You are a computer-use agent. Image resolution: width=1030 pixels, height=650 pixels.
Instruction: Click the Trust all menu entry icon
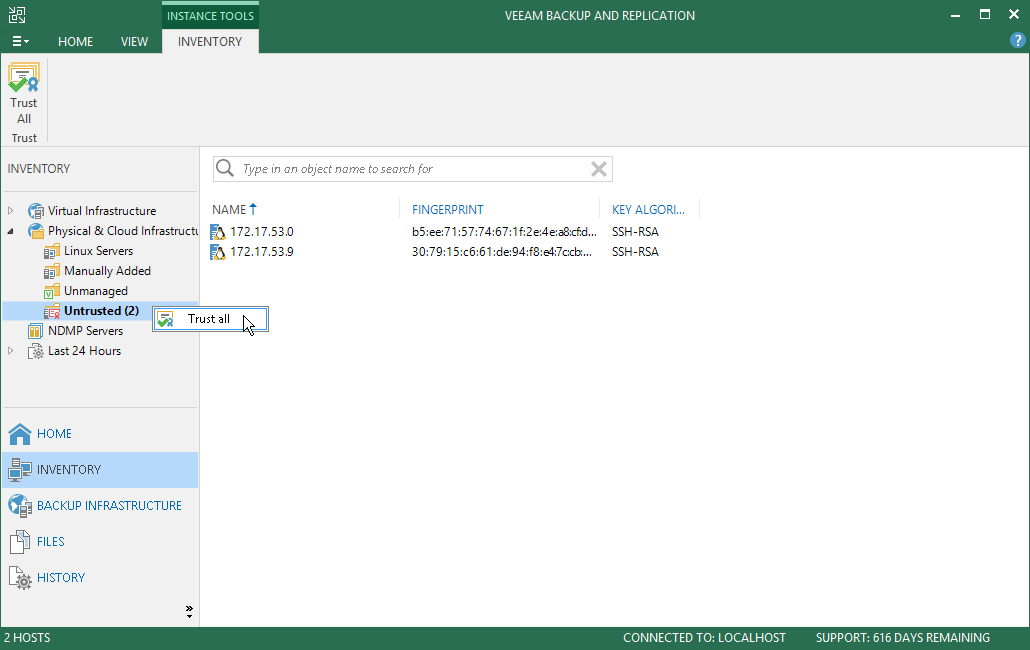(x=166, y=319)
